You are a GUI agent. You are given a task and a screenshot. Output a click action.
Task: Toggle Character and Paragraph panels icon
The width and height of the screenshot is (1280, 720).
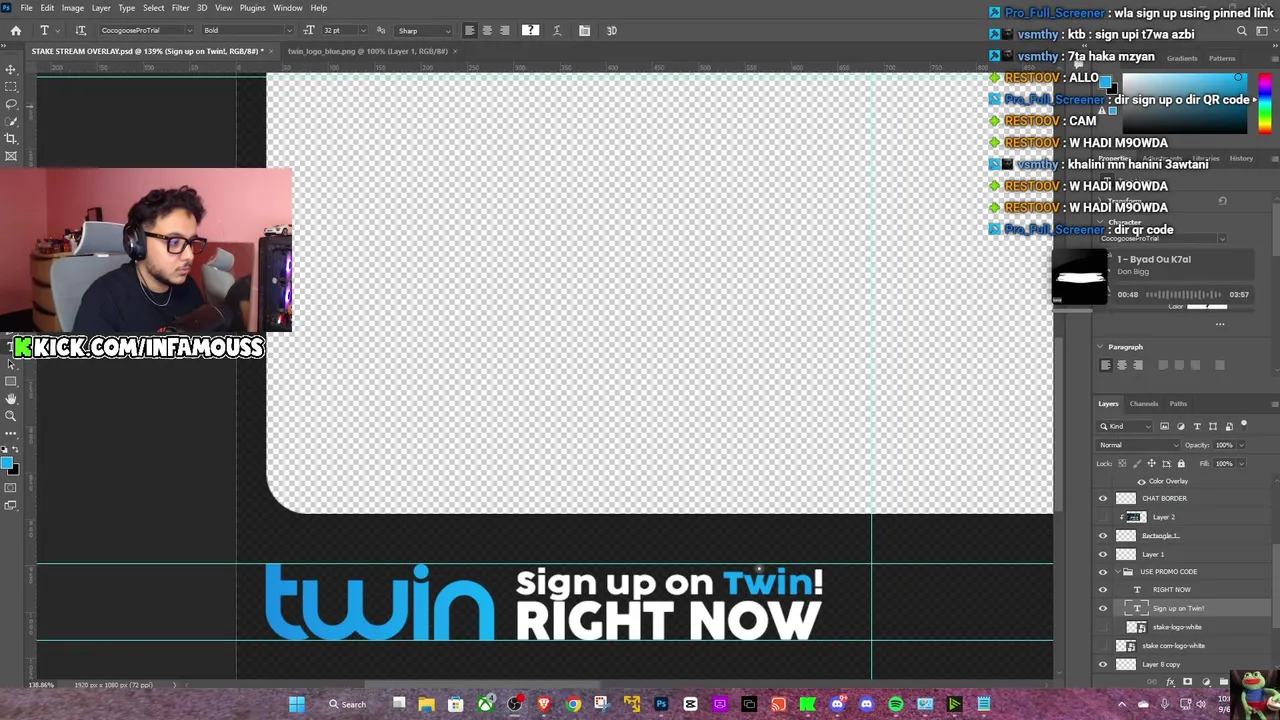584,31
